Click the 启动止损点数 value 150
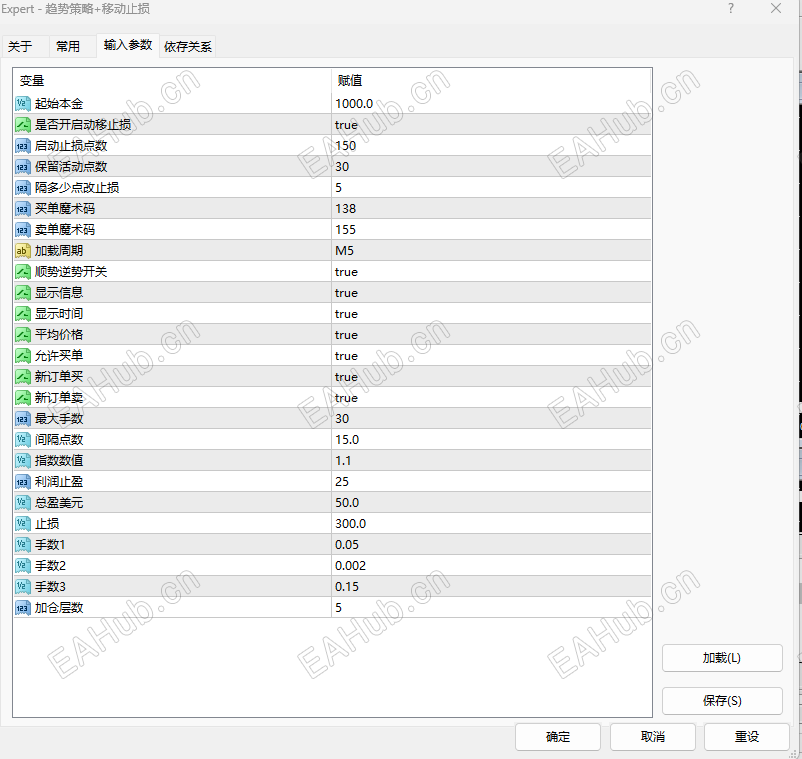This screenshot has width=802, height=759. coord(346,146)
